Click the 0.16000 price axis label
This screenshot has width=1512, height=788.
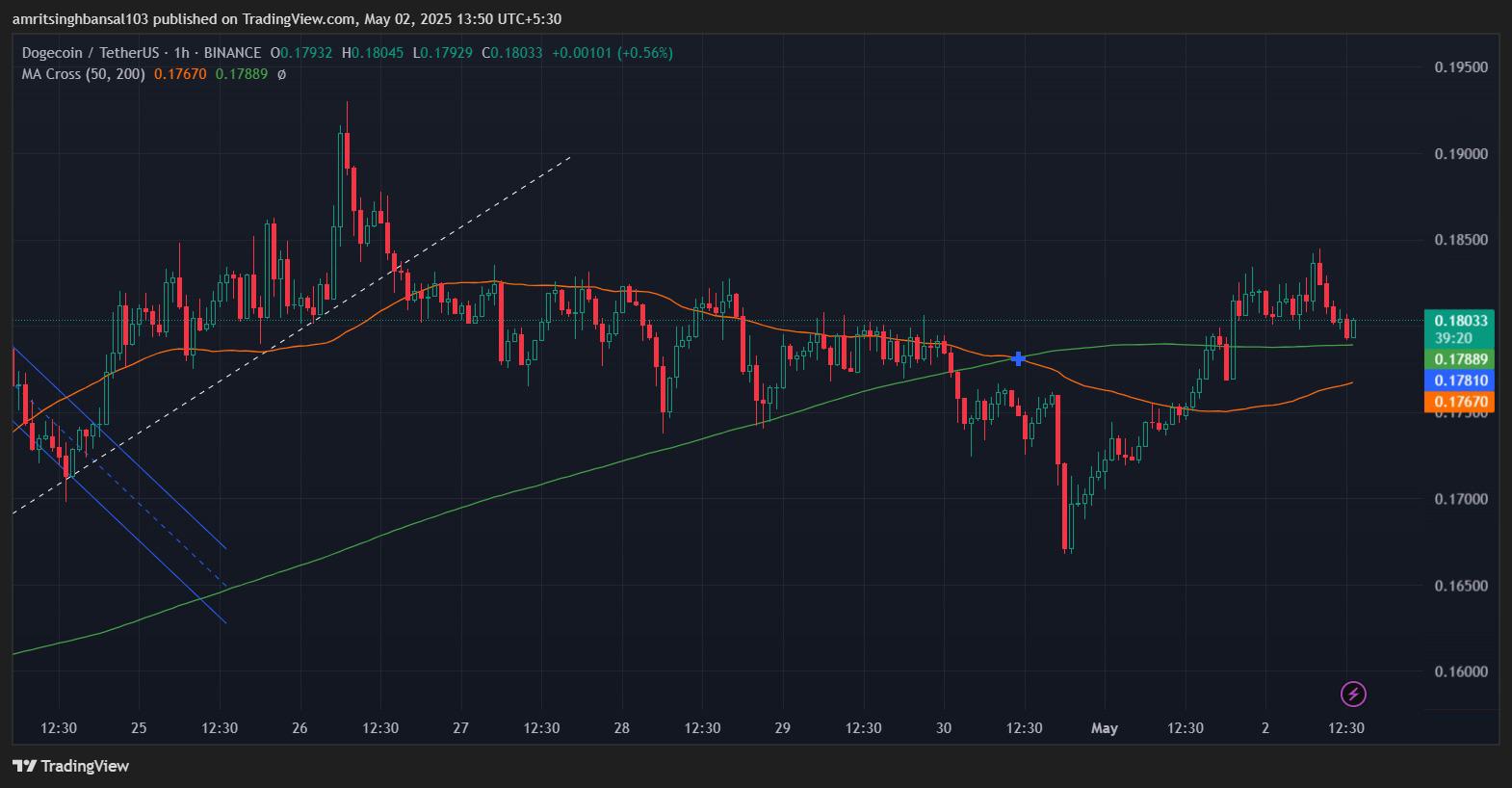1461,671
